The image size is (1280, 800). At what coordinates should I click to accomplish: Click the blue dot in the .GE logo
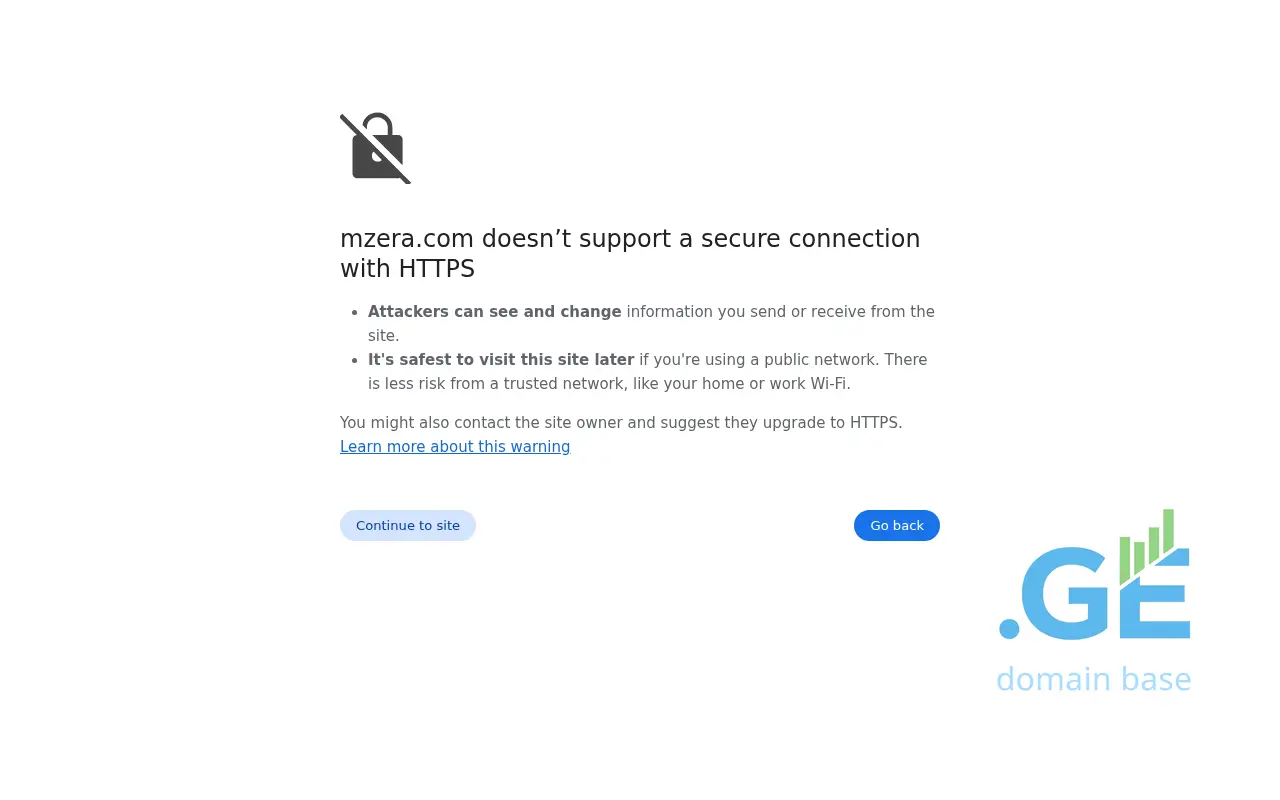click(x=1009, y=628)
